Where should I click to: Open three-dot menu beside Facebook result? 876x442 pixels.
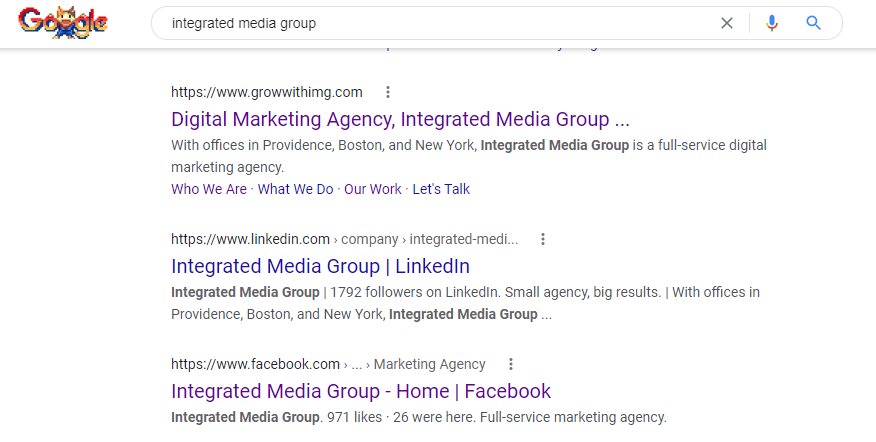coord(510,364)
